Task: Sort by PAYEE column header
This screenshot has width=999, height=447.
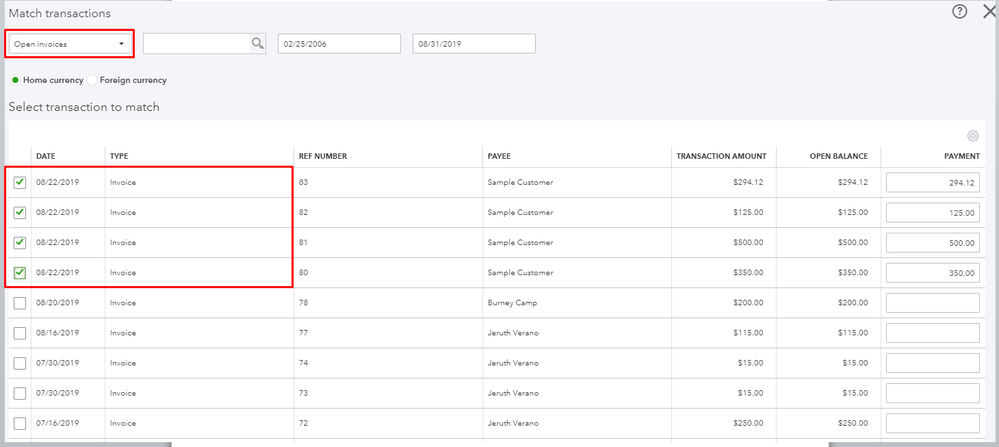Action: (502, 156)
